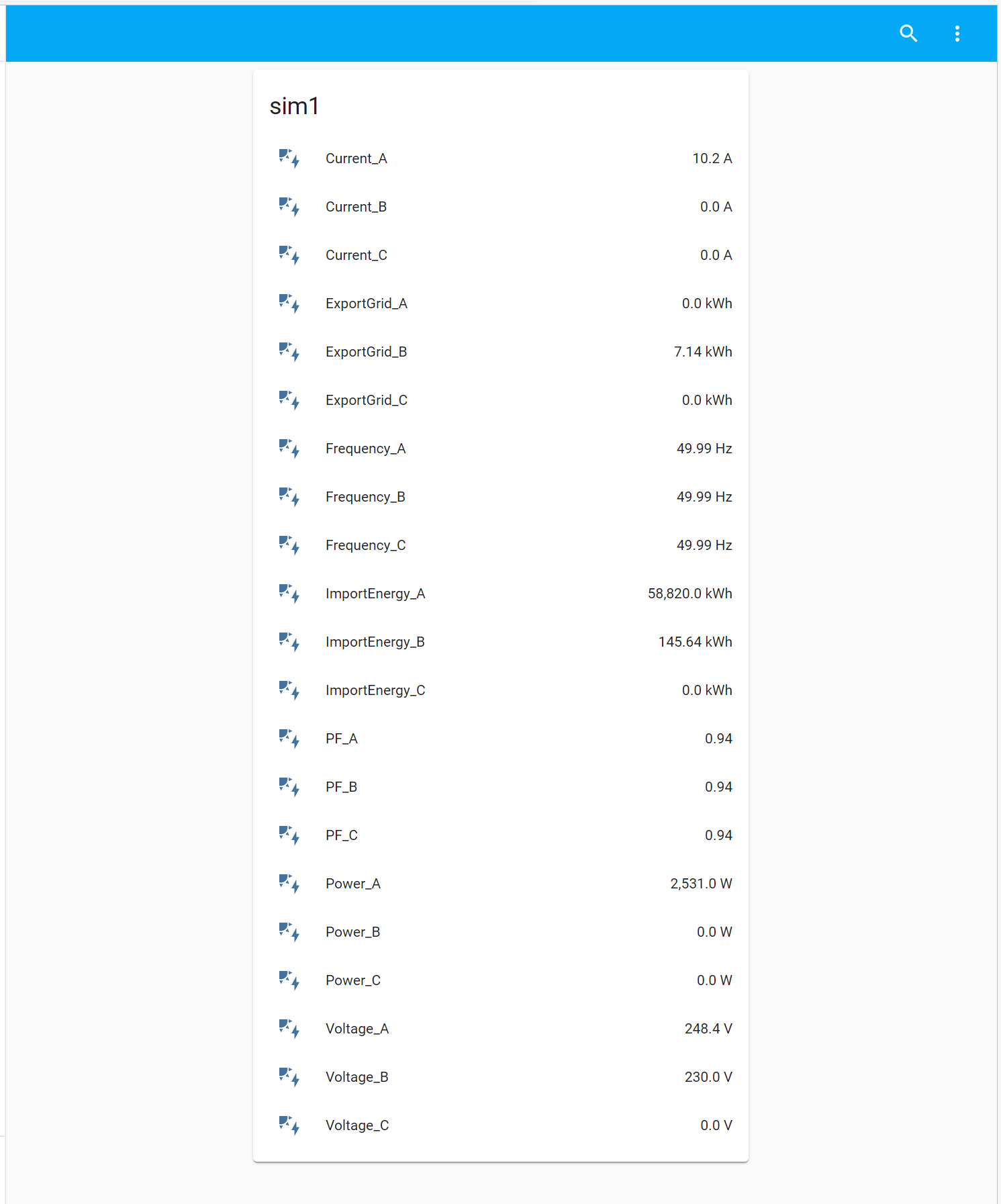The height and width of the screenshot is (1204, 1001).
Task: Click the Frequency_A sensor icon
Action: point(289,449)
